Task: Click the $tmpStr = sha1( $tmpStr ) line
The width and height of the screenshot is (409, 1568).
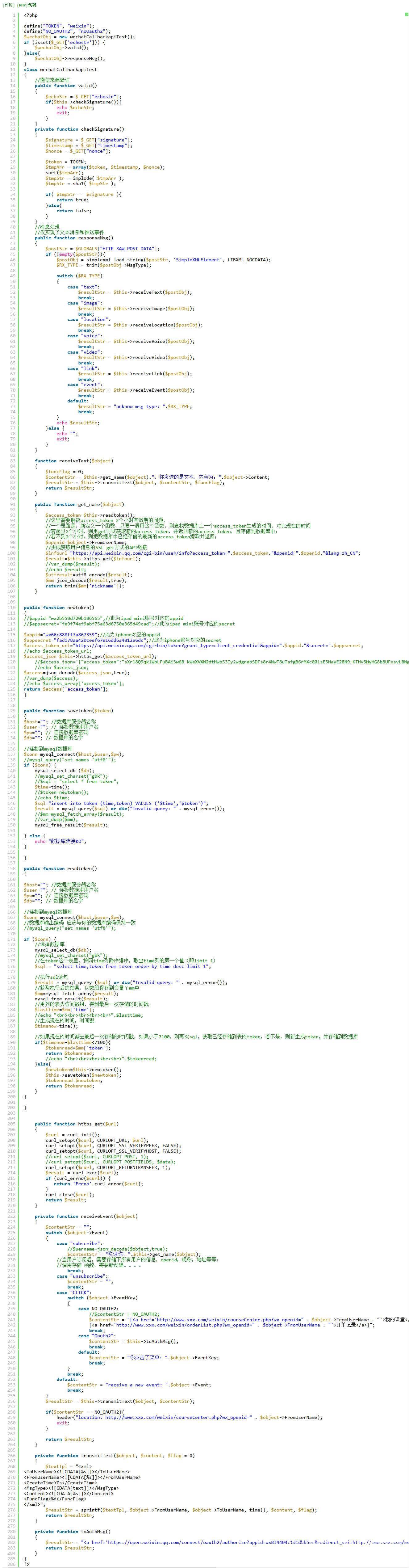Action: pyautogui.click(x=80, y=184)
